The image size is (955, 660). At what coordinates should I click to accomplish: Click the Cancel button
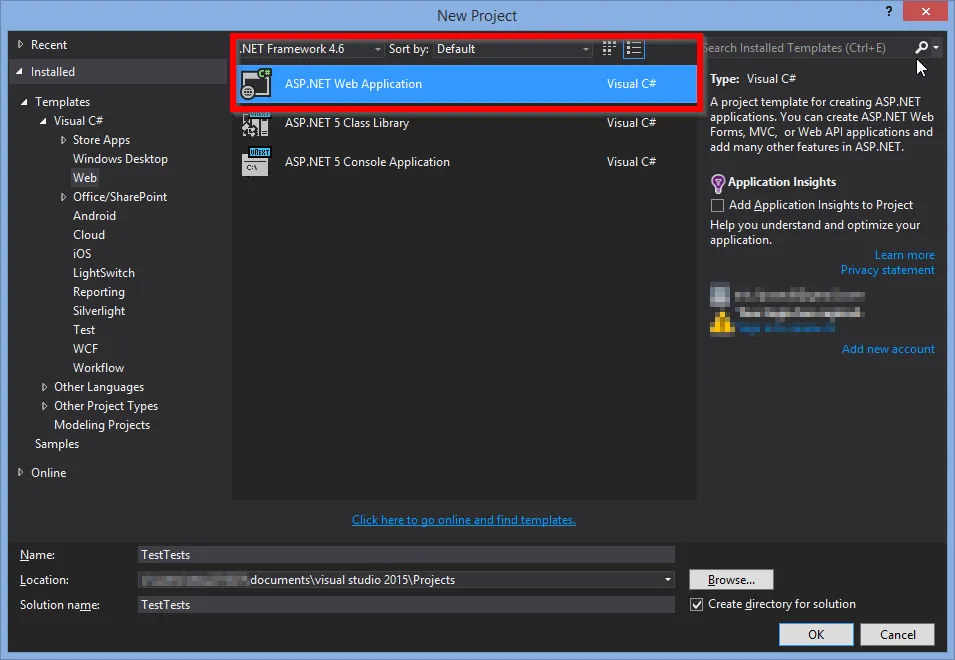pos(897,634)
